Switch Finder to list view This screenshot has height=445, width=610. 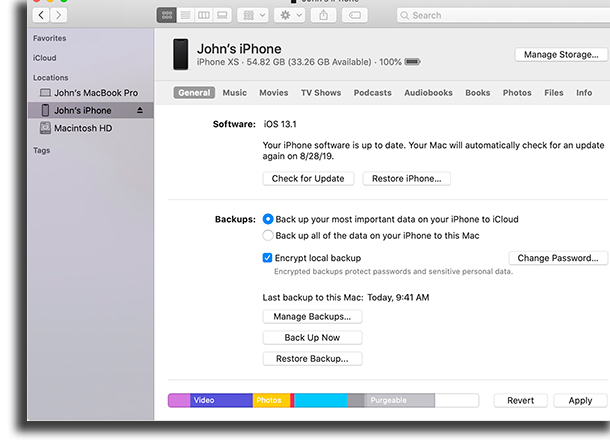click(186, 15)
